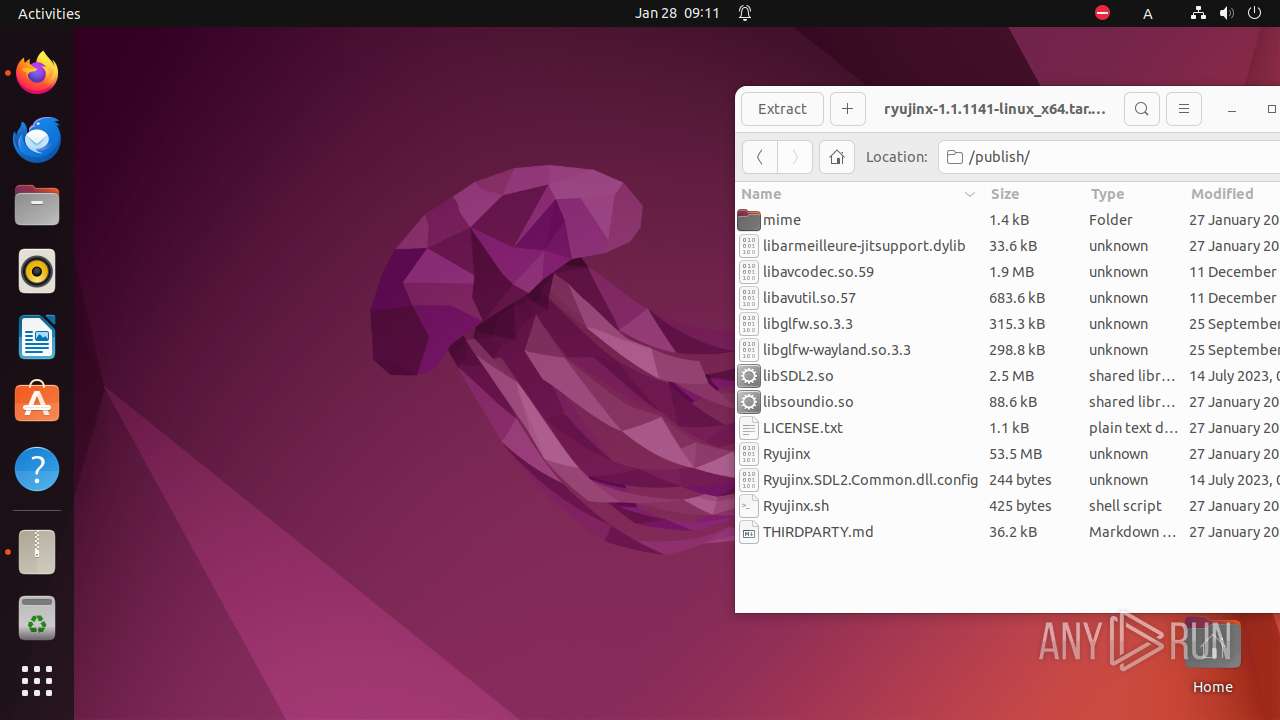Sort by the Name column header
This screenshot has height=720, width=1280.
859,194
